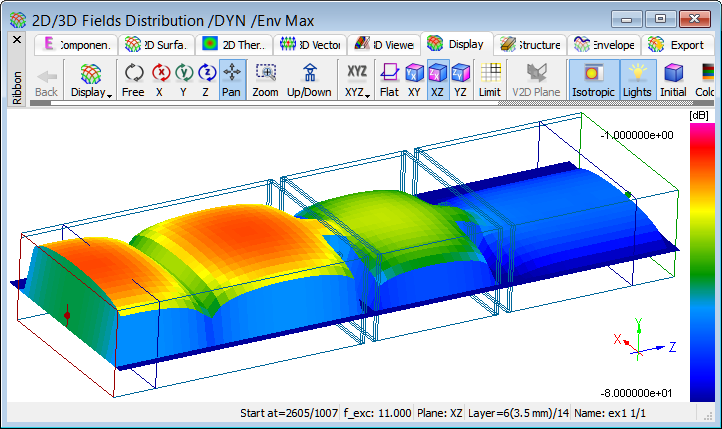Screen dimensions: 722x429
Task: Click the Free rotation tool
Action: tap(133, 79)
